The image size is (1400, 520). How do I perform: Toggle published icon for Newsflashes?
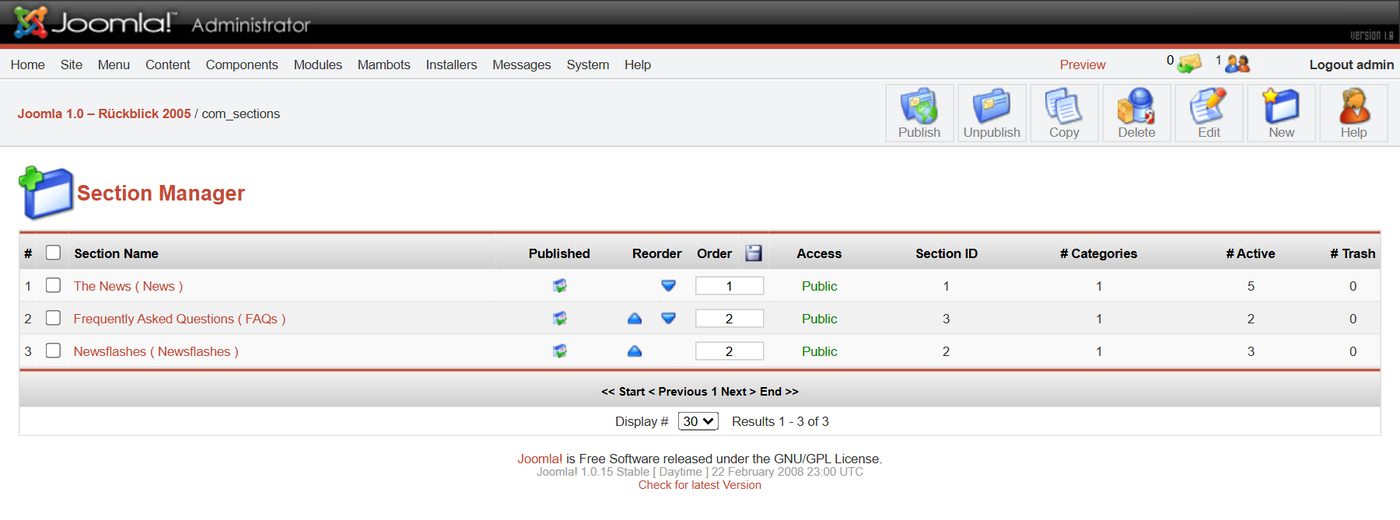(560, 351)
